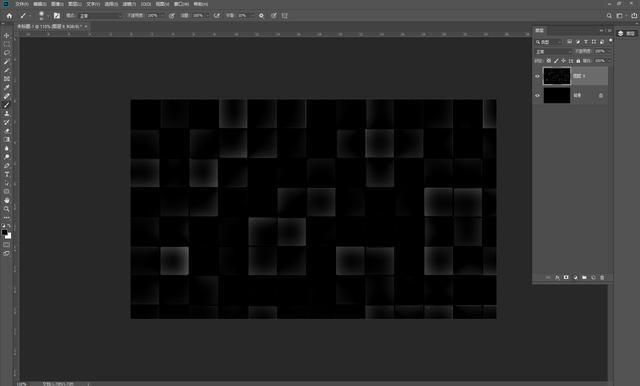Open the 文件 File menu
Screen dimensions: 640x386
click(x=22, y=4)
